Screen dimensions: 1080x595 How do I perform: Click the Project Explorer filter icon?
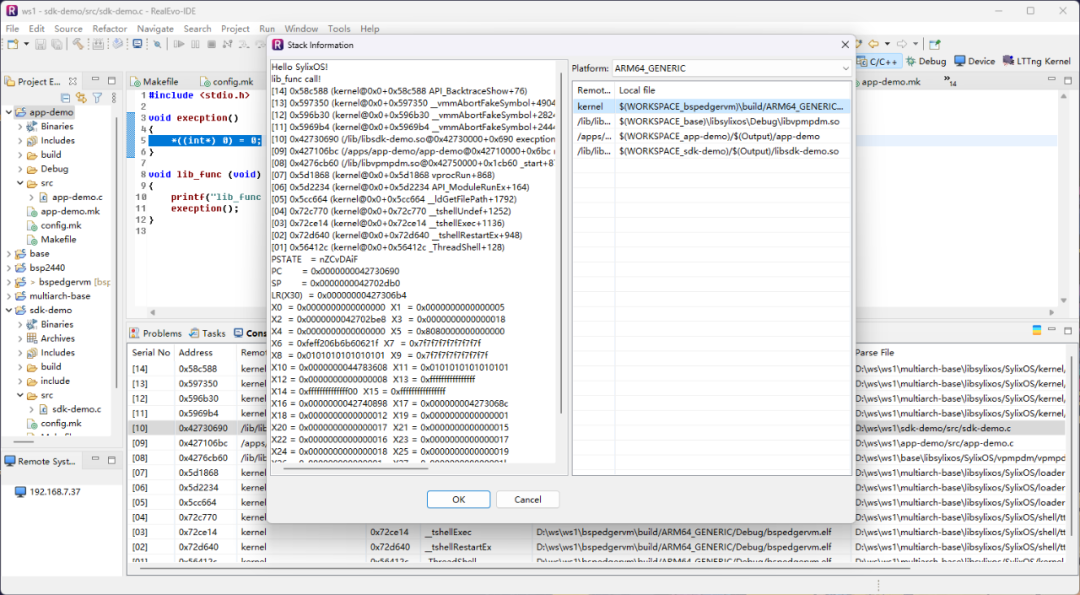pyautogui.click(x=97, y=98)
